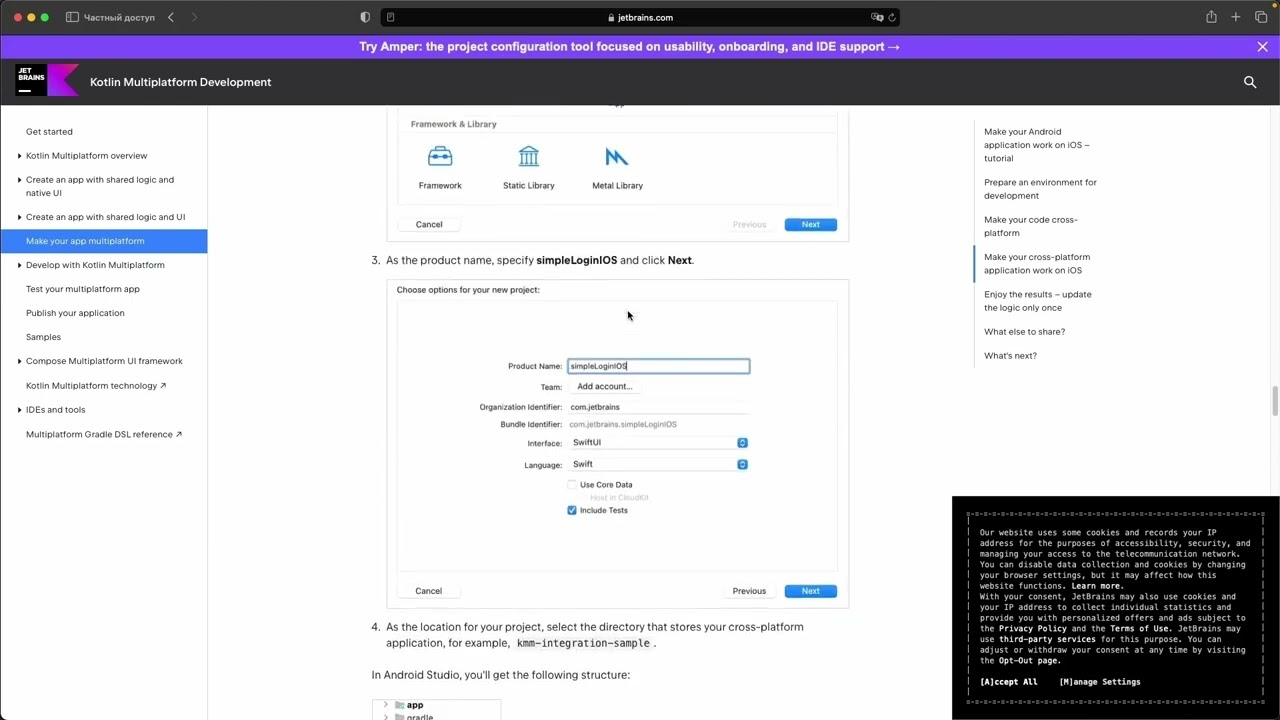Image resolution: width=1280 pixels, height=720 pixels.
Task: Expand Kotlin Multiplatform overview section
Action: (19, 156)
